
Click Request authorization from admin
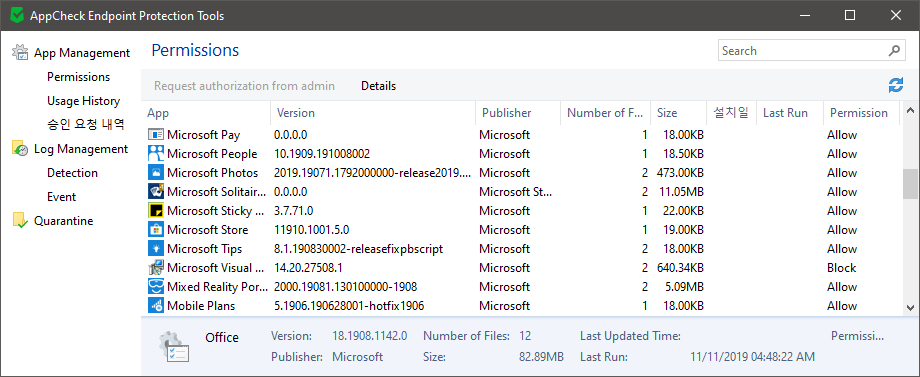244,86
